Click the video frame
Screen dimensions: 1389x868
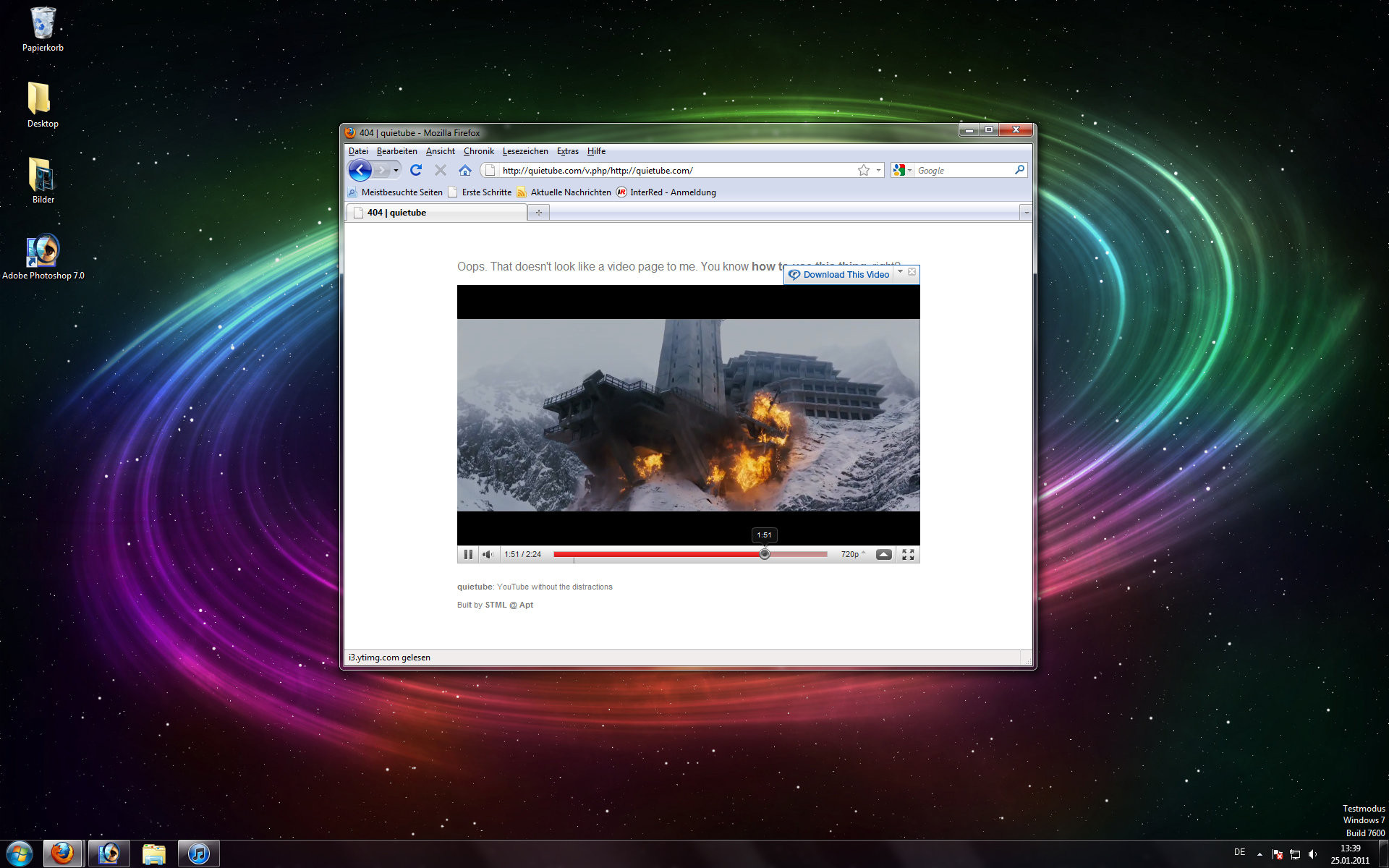[x=688, y=414]
